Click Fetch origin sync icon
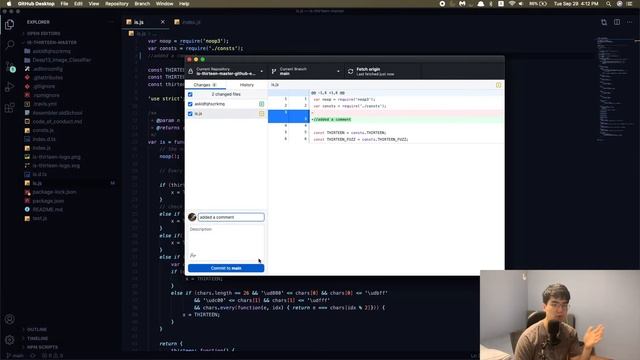 click(350, 71)
